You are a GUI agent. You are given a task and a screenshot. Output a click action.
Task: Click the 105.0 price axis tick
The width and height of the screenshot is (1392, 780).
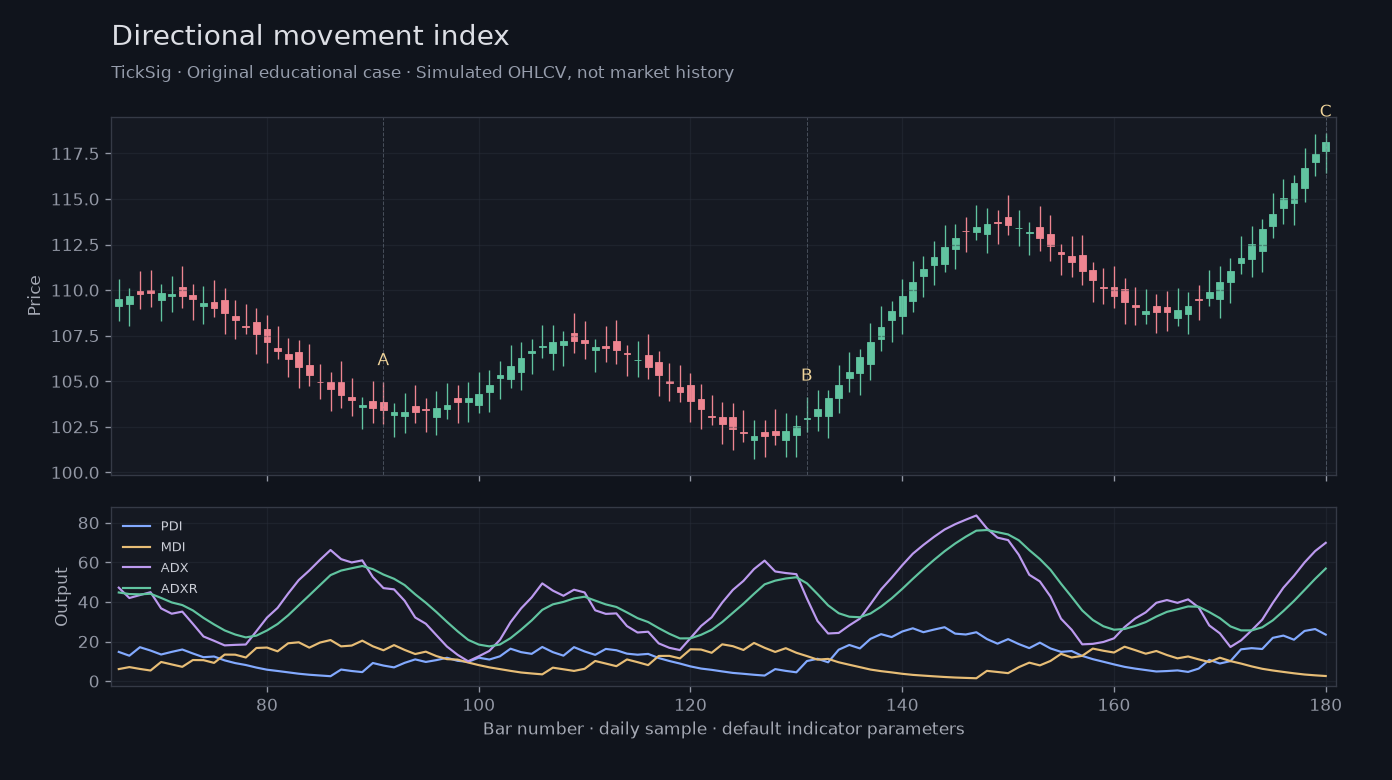pos(74,382)
